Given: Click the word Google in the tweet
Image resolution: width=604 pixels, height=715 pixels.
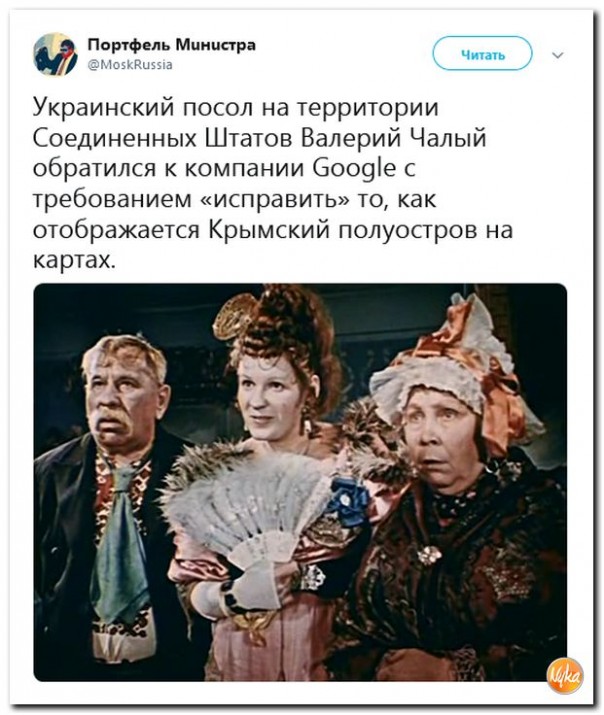Looking at the screenshot, I should 355,168.
